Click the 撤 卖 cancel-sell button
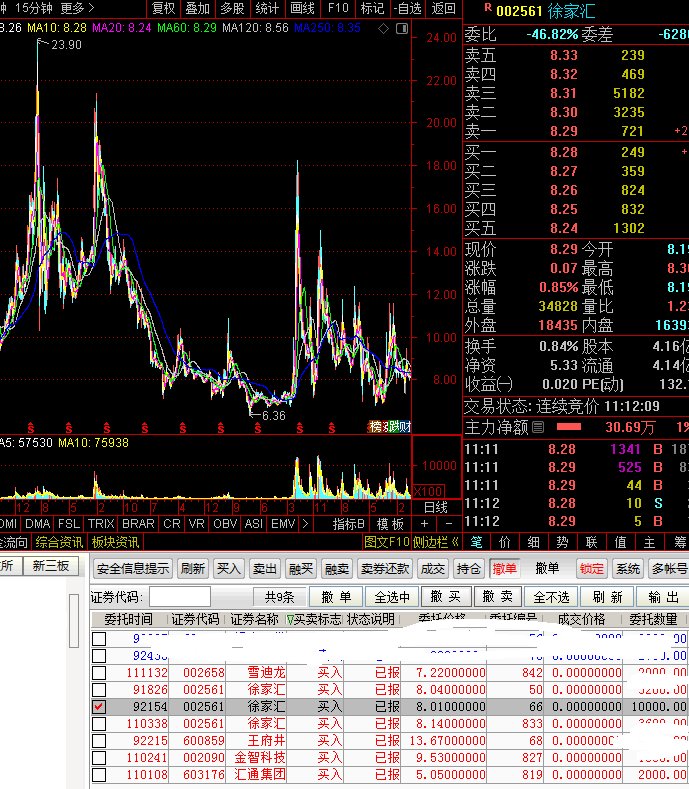 tap(498, 597)
